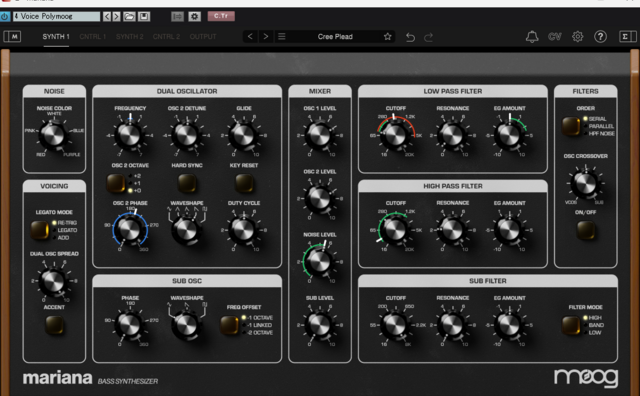Switch to the CNTRL 1 tab

pos(93,37)
